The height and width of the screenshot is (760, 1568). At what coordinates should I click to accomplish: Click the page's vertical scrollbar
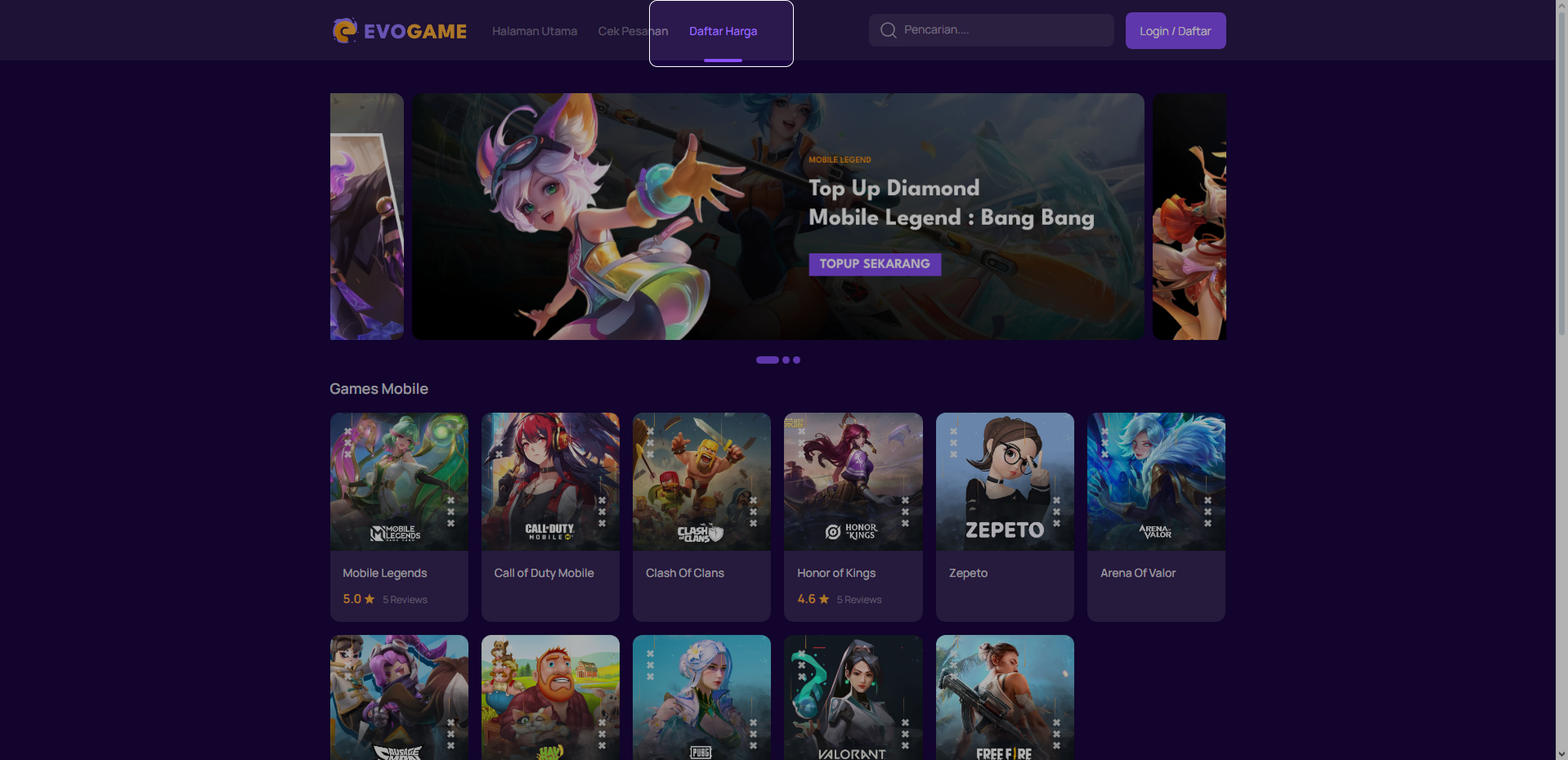pos(1561,380)
